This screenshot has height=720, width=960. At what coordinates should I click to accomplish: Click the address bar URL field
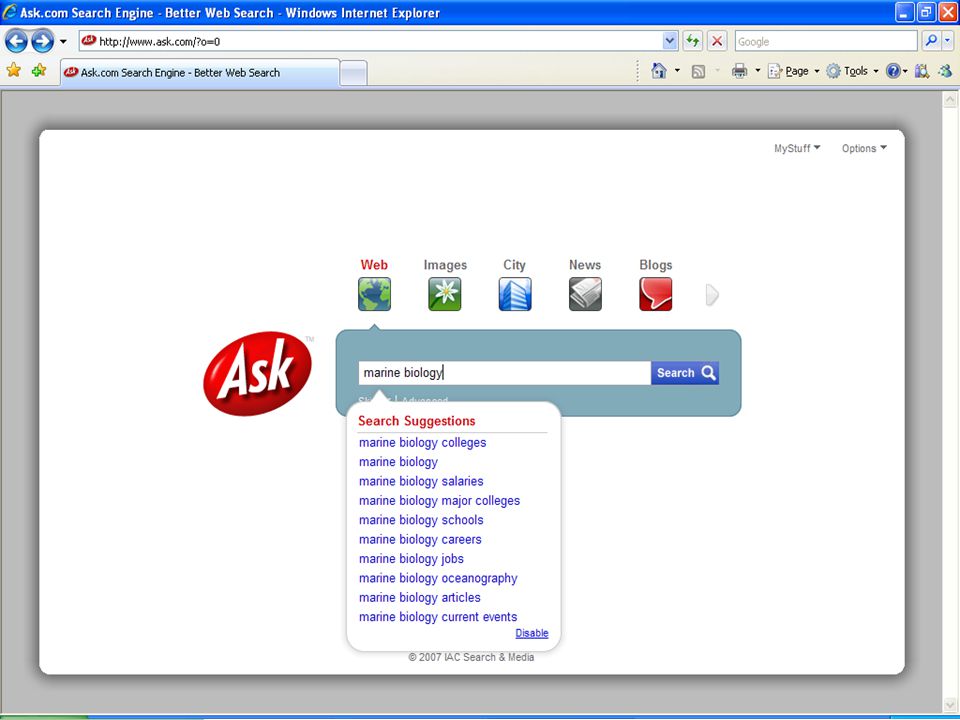coord(370,42)
